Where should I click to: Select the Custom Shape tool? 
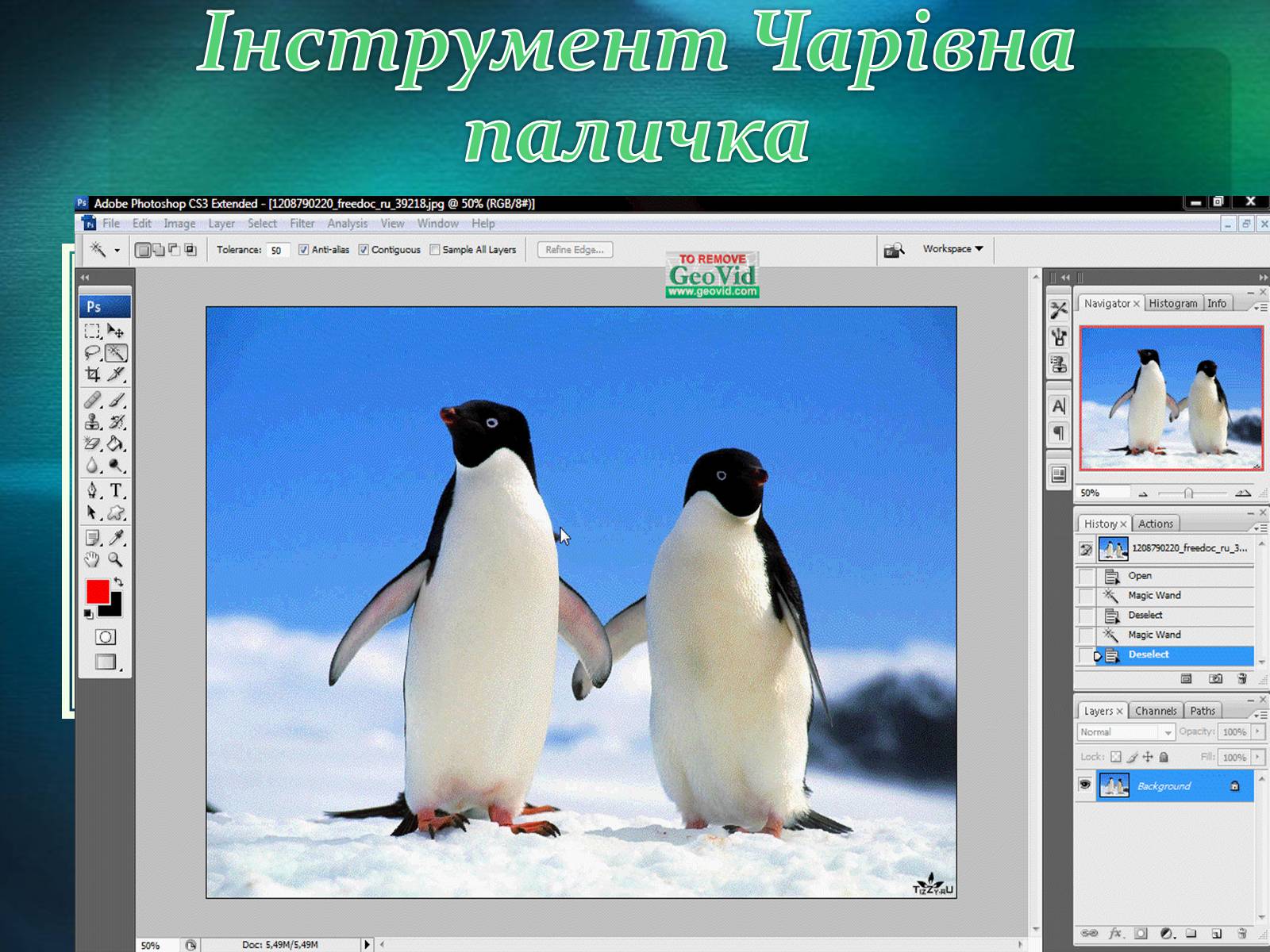coord(116,512)
